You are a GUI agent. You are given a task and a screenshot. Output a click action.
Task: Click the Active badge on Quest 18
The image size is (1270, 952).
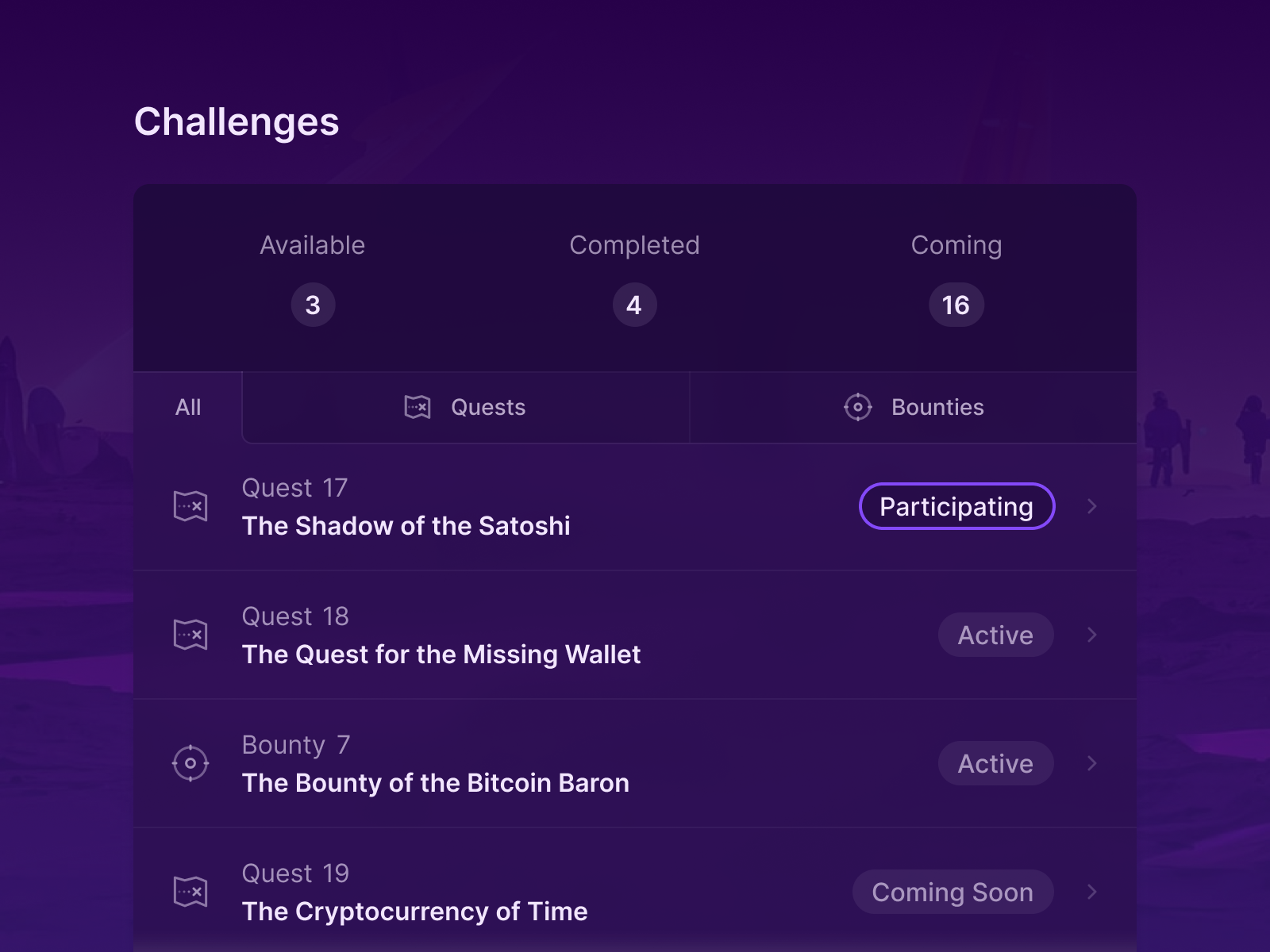[996, 634]
